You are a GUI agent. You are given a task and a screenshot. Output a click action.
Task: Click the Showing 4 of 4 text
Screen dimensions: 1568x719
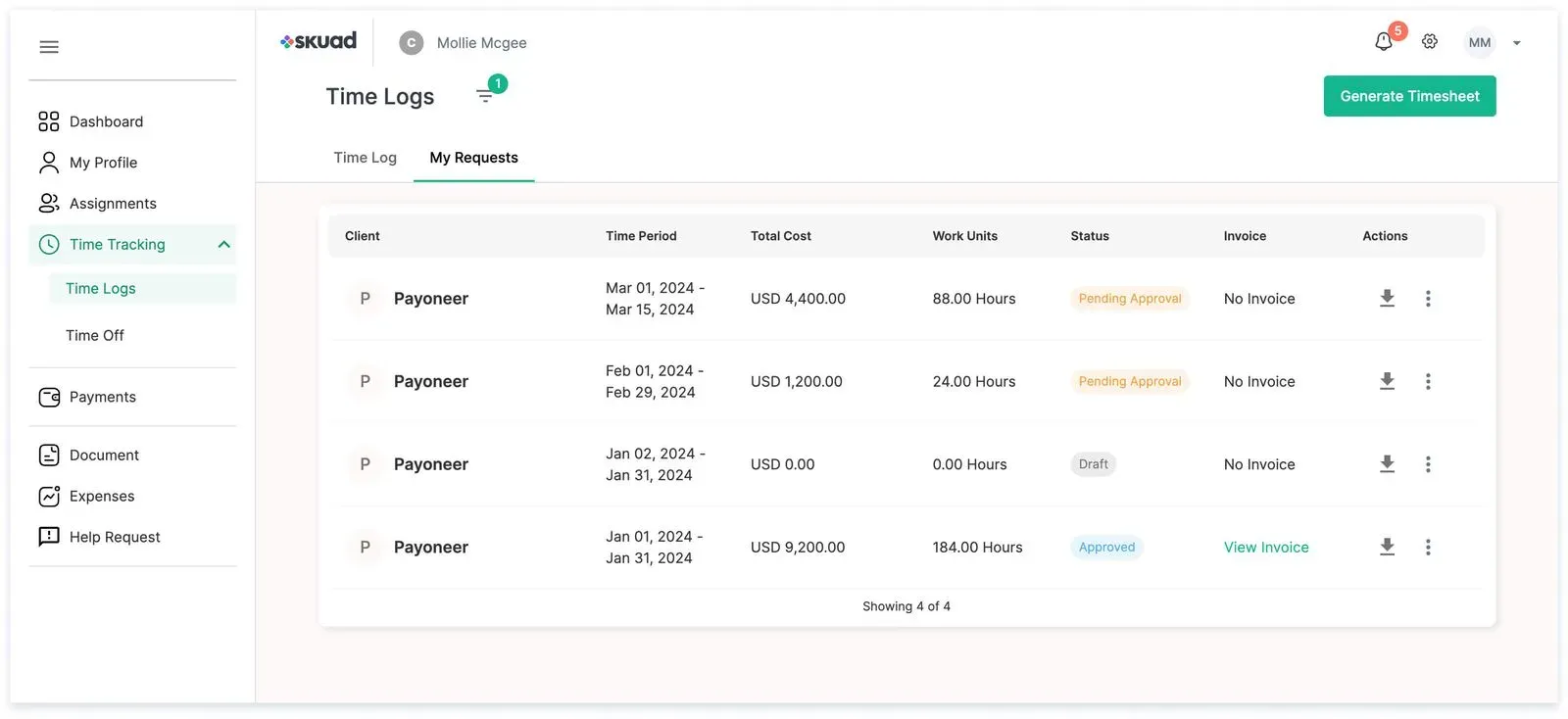[x=906, y=606]
